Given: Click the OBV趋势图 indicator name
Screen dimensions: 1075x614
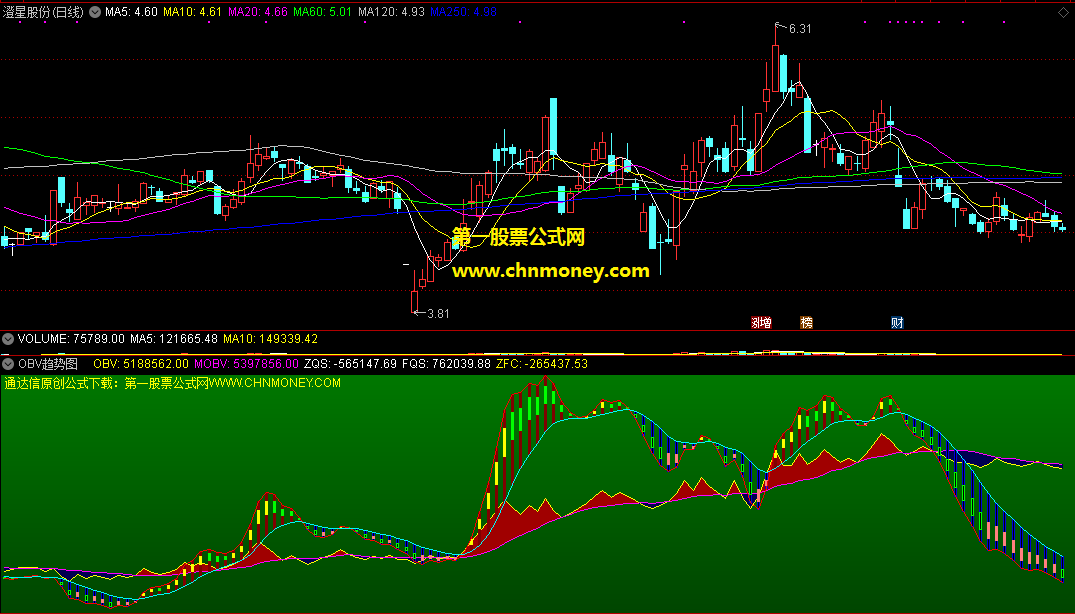Looking at the screenshot, I should pyautogui.click(x=48, y=364).
